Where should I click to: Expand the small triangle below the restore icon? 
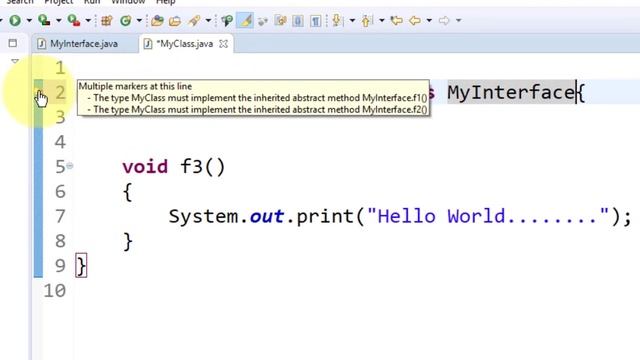click(x=15, y=61)
